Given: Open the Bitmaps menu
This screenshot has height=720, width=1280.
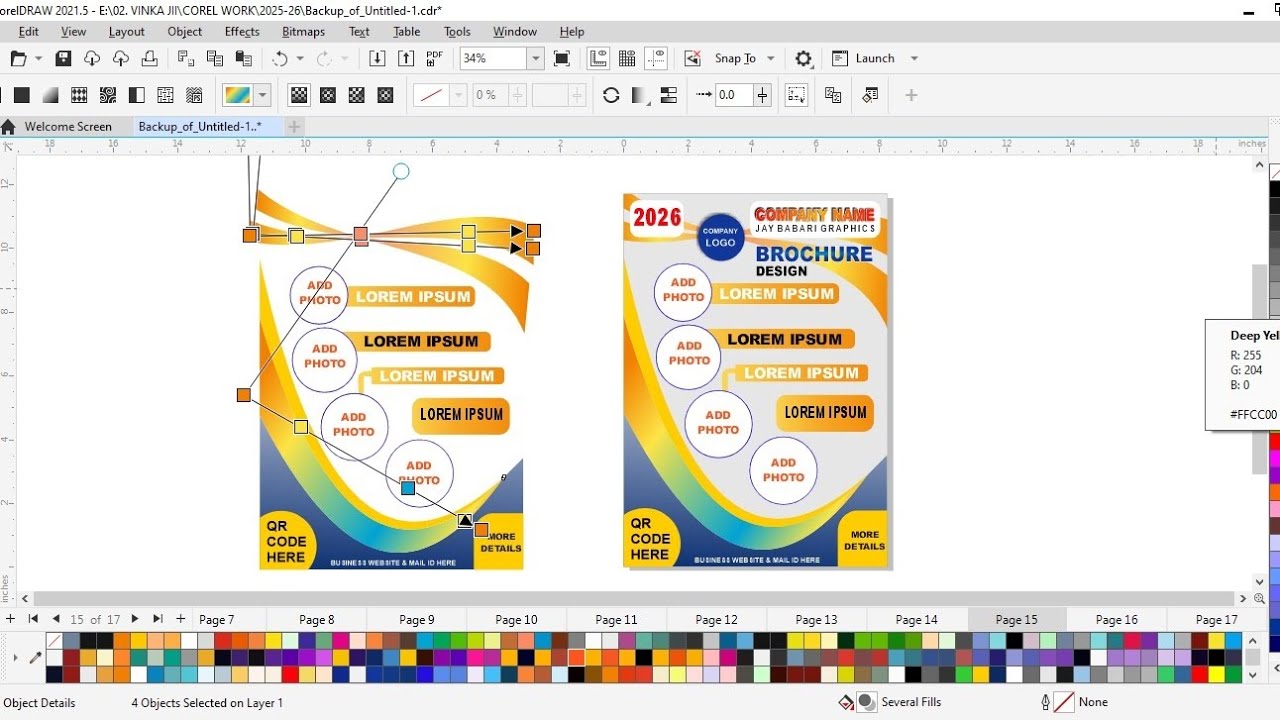Looking at the screenshot, I should tap(304, 31).
